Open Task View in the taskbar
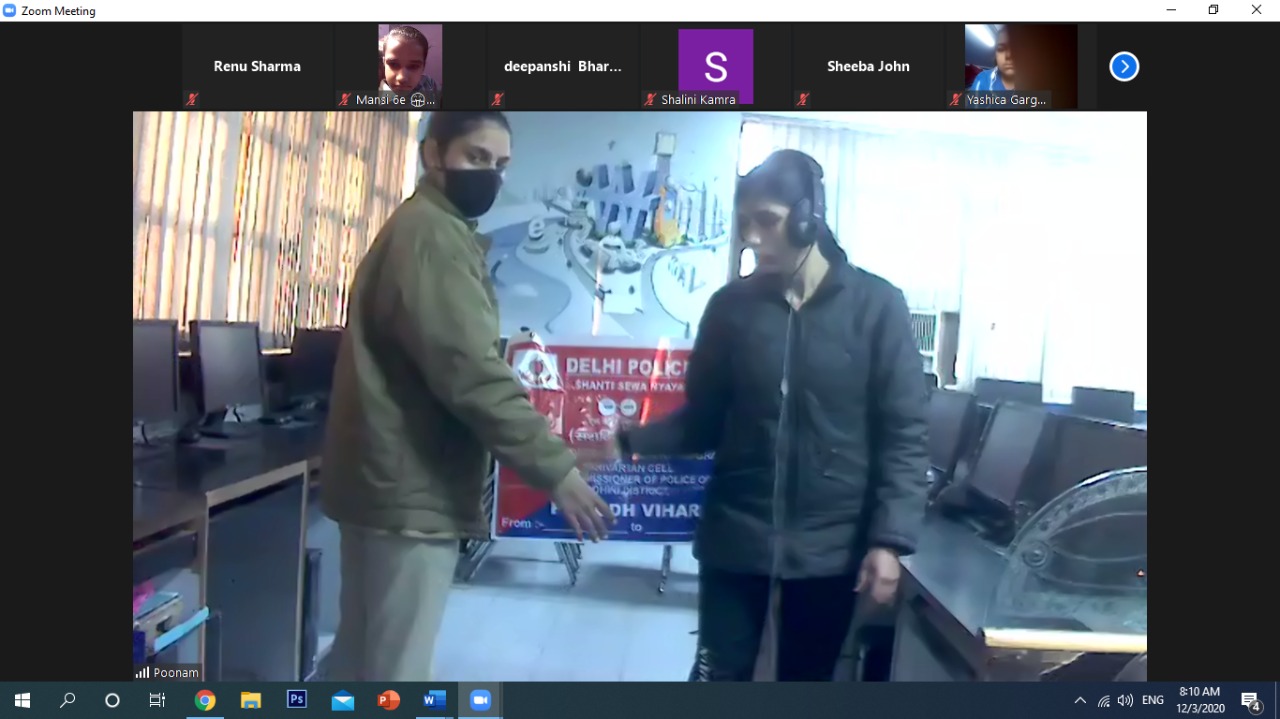 coord(157,700)
